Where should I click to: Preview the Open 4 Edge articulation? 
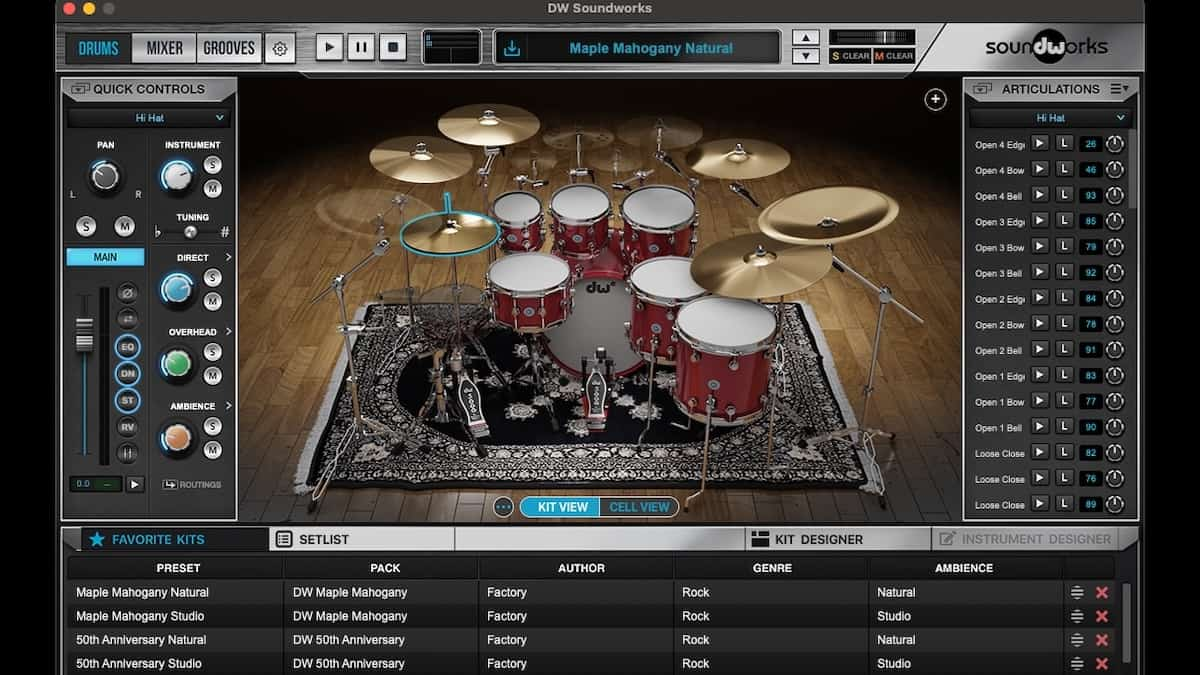click(1040, 144)
